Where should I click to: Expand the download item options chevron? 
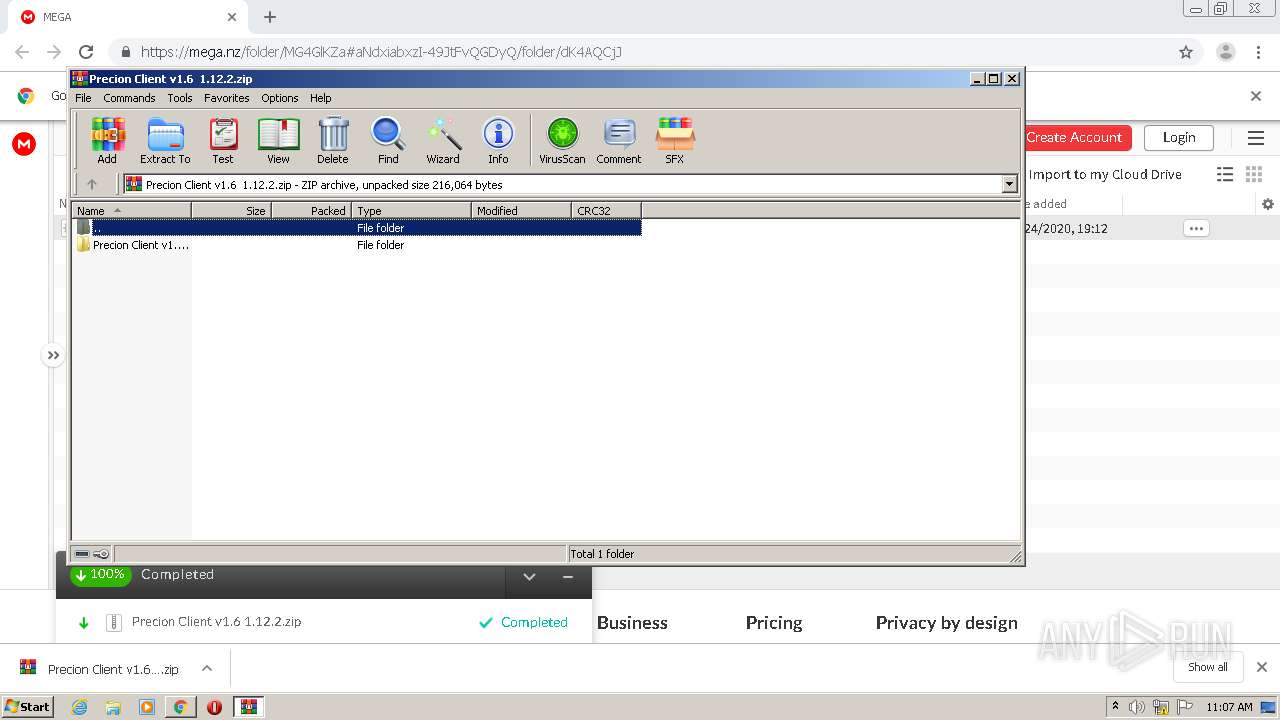[207, 668]
